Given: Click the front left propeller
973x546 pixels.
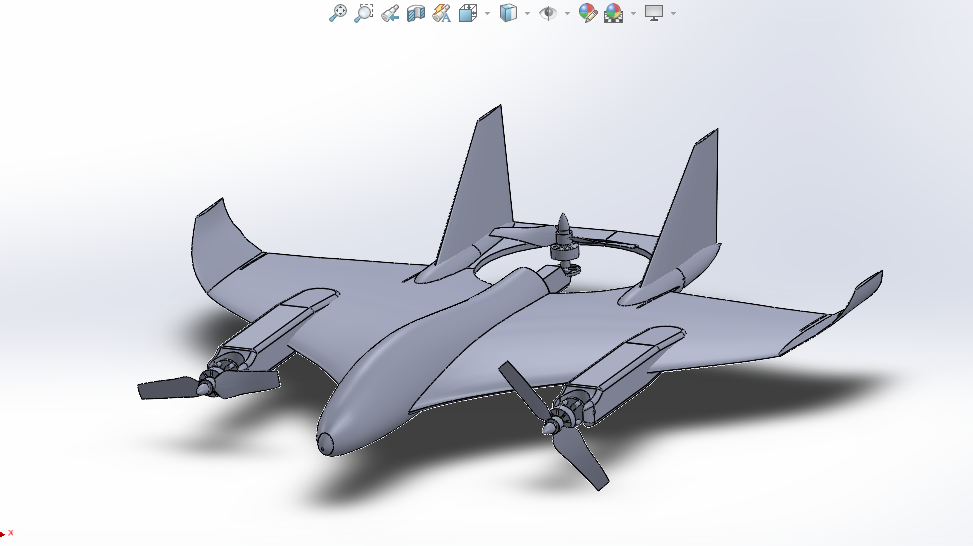Looking at the screenshot, I should click(x=208, y=385).
